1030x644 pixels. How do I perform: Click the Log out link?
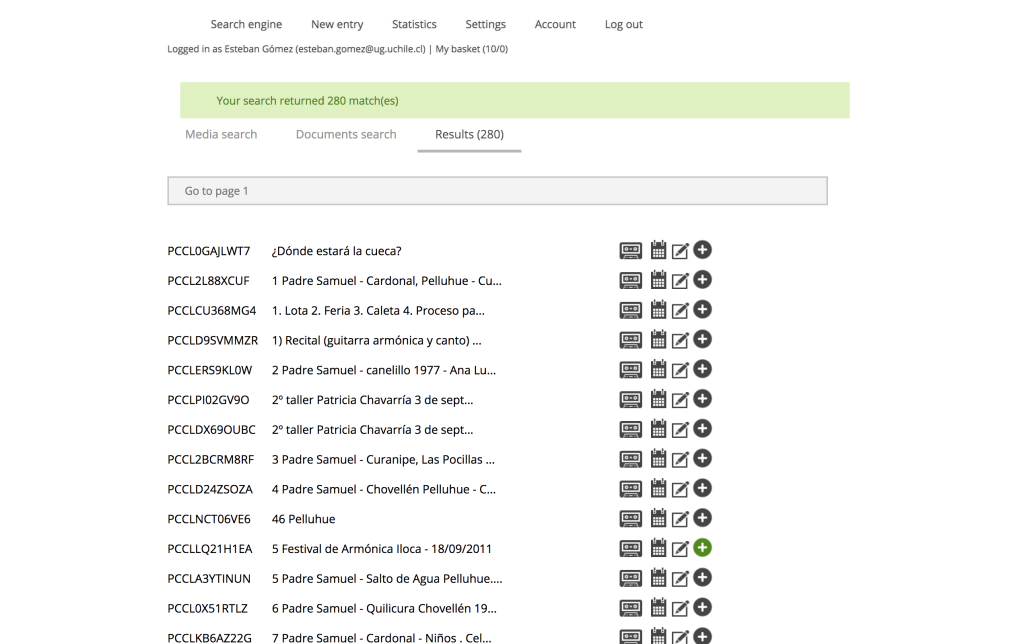tap(624, 24)
